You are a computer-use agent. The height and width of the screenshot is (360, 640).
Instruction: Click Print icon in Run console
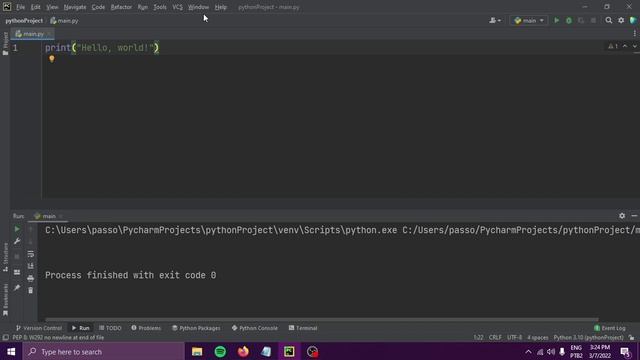click(31, 278)
